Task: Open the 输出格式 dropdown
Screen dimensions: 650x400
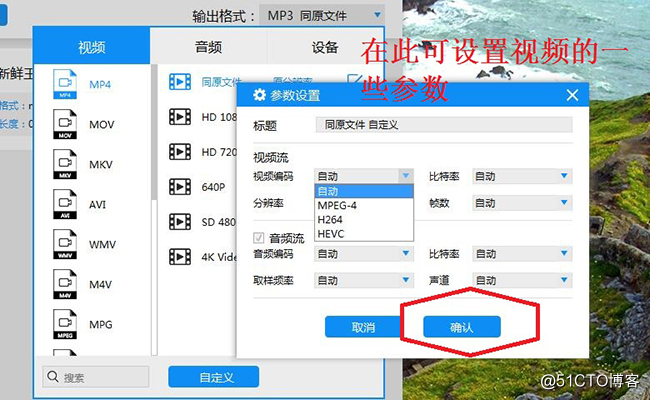Action: (x=322, y=16)
